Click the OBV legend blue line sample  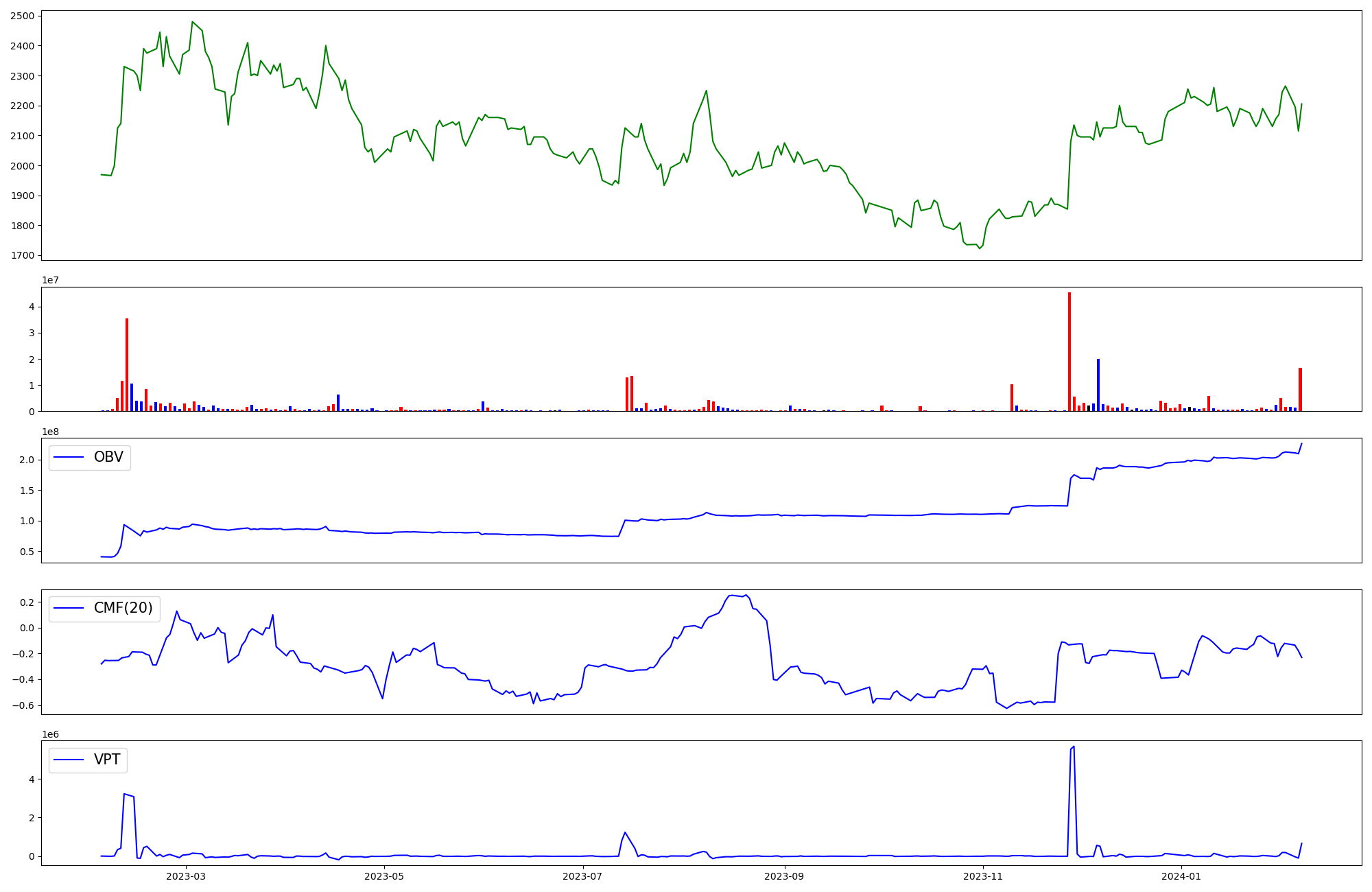69,457
